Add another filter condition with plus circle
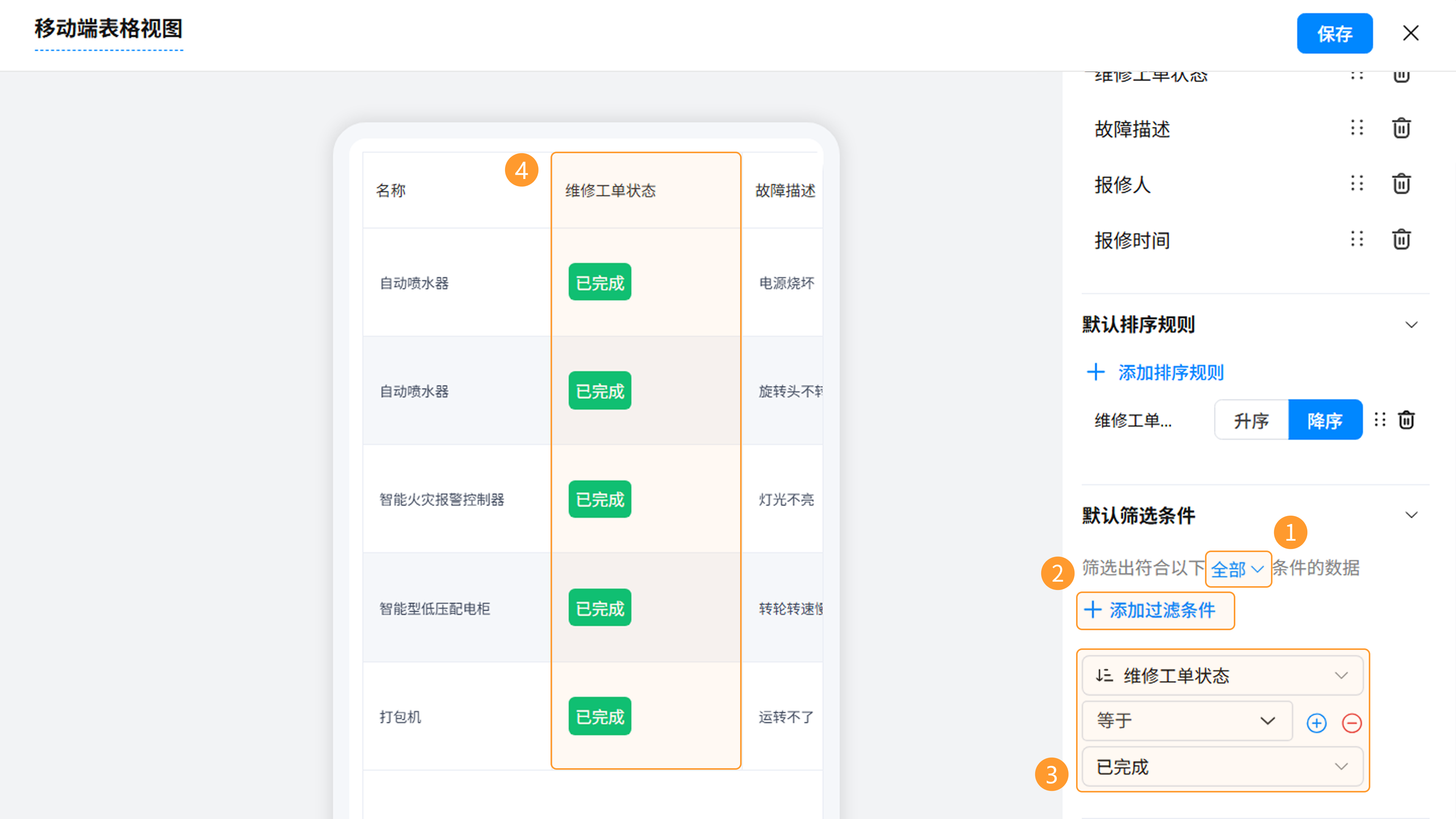This screenshot has height=819, width=1456. coord(1316,723)
